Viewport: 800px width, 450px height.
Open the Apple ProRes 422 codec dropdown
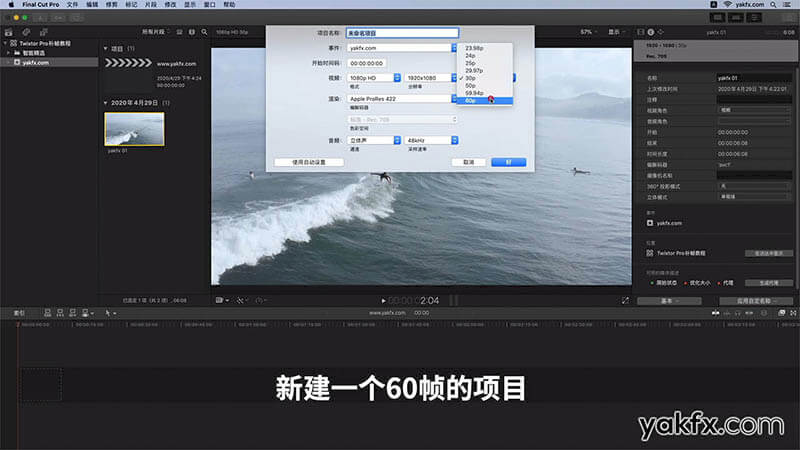(402, 98)
